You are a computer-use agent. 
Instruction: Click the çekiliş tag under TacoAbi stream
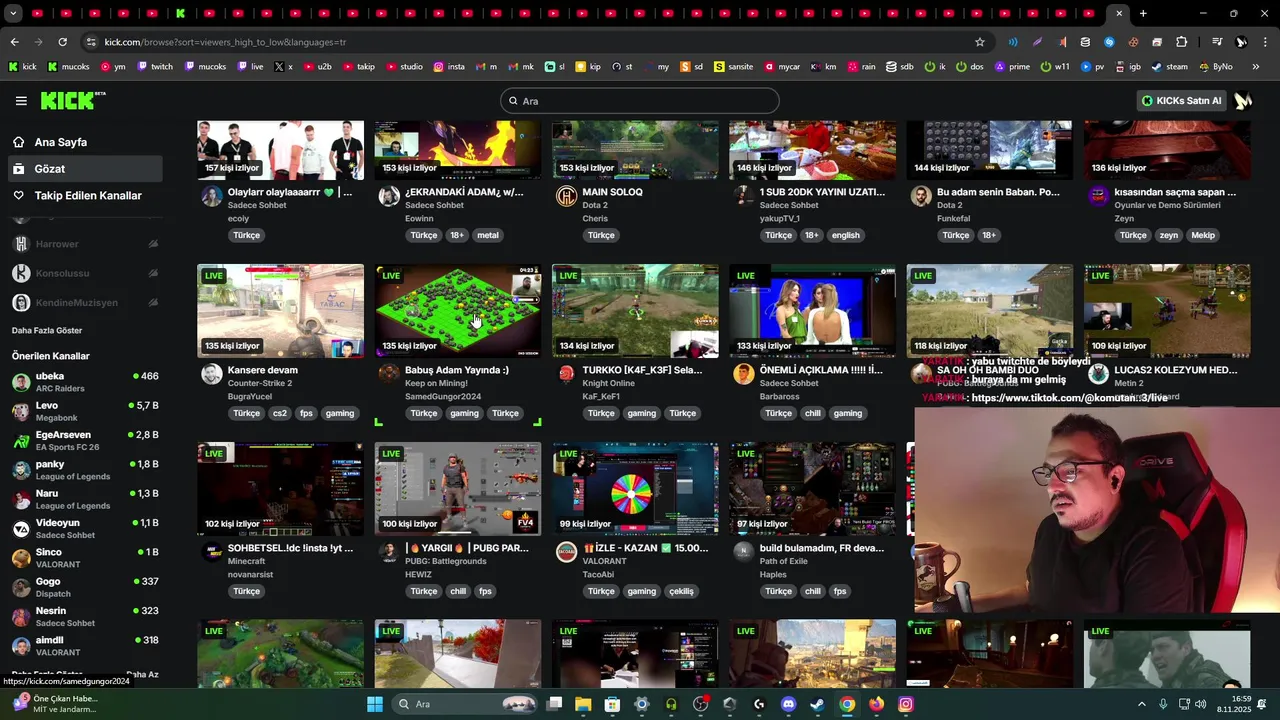click(x=681, y=591)
